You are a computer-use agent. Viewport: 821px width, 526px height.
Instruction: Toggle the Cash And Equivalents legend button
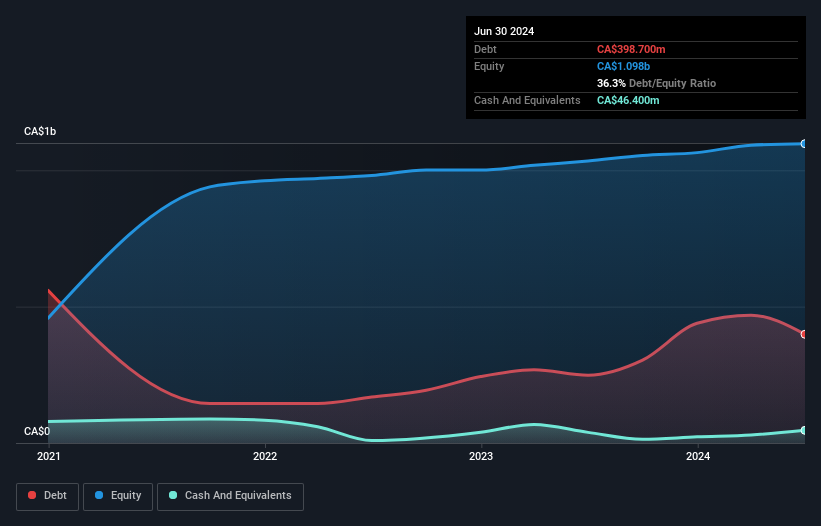click(230, 496)
